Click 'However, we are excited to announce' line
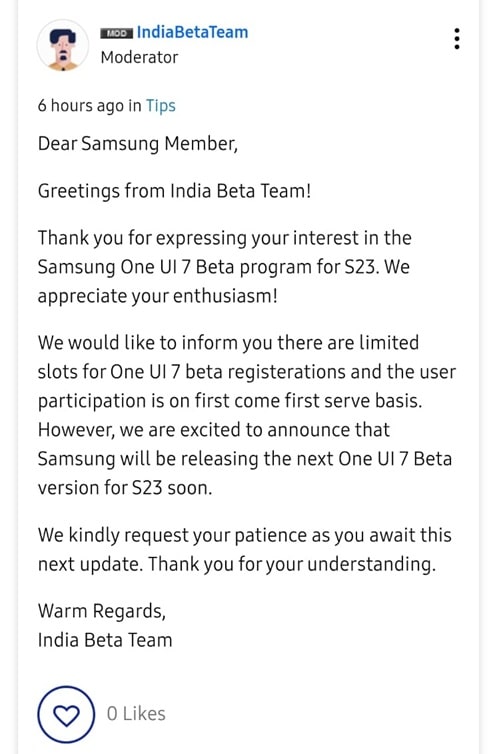Screen dimensions: 497x754 (x=214, y=430)
